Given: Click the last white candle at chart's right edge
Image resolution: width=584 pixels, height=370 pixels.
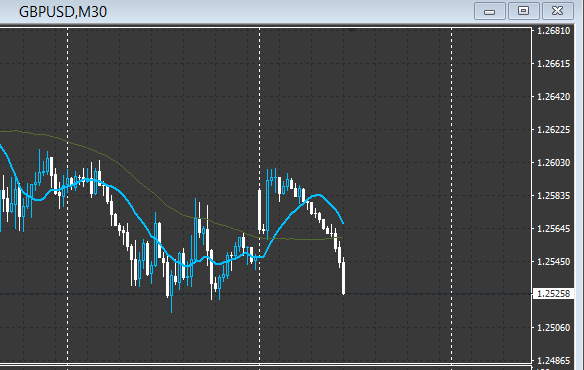Looking at the screenshot, I should point(343,278).
